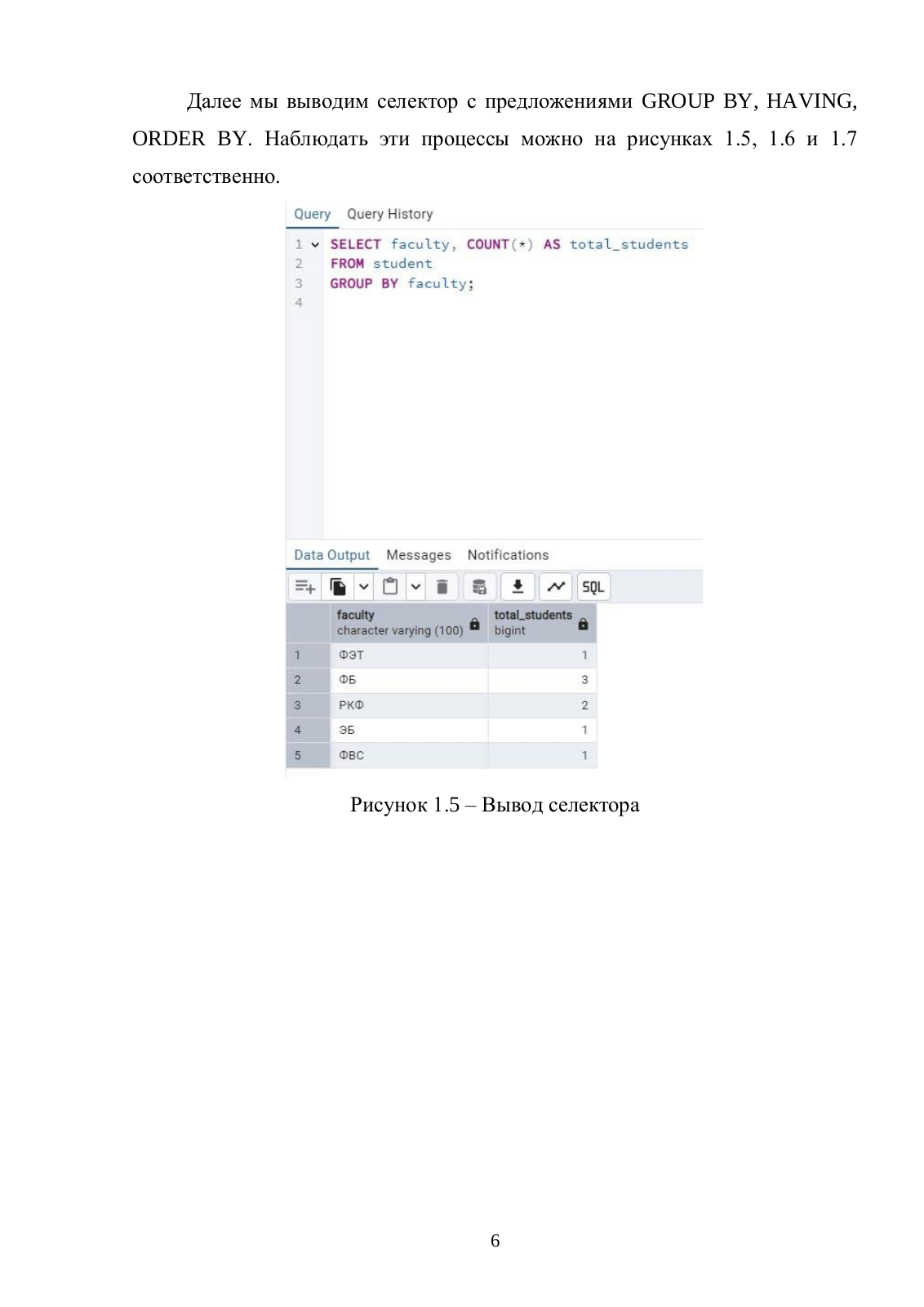The height and width of the screenshot is (1307, 924).
Task: Click the faculty column header
Action: pyautogui.click(x=409, y=623)
